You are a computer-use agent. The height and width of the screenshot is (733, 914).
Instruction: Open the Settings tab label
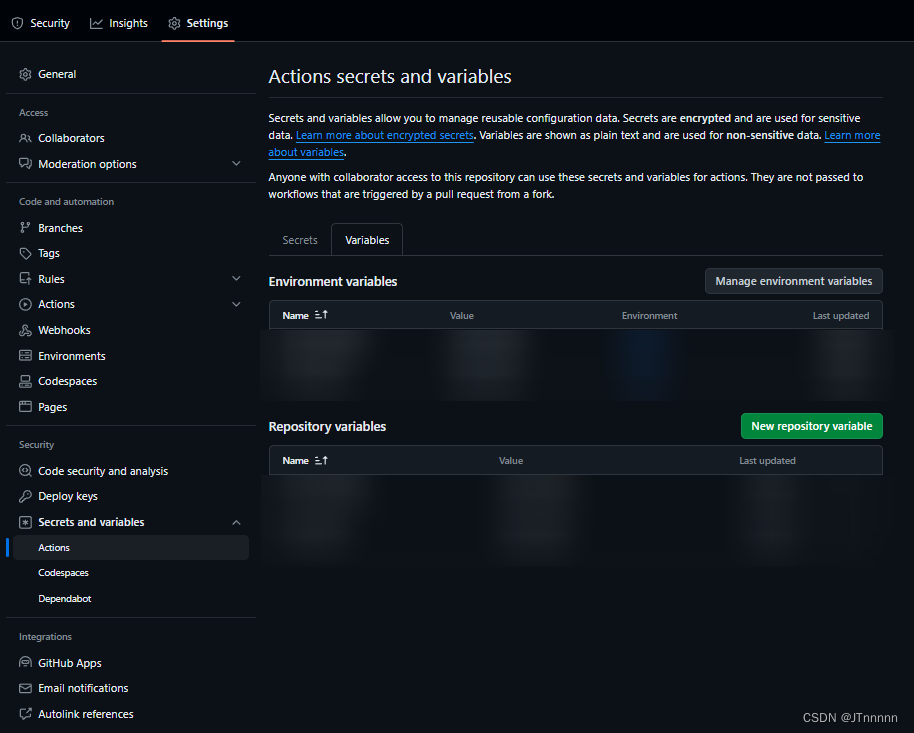click(x=207, y=23)
